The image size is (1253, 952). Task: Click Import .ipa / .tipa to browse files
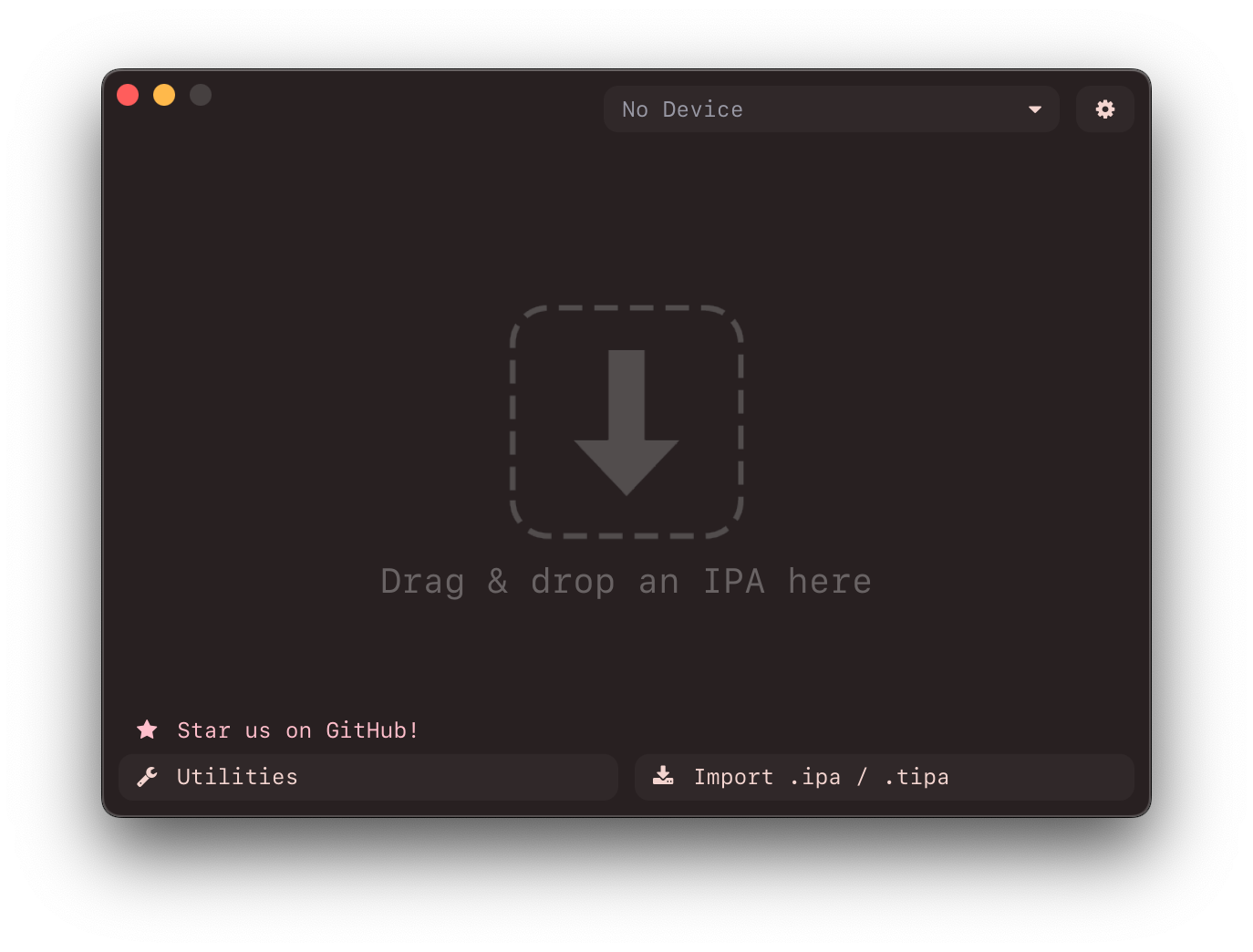click(x=884, y=776)
